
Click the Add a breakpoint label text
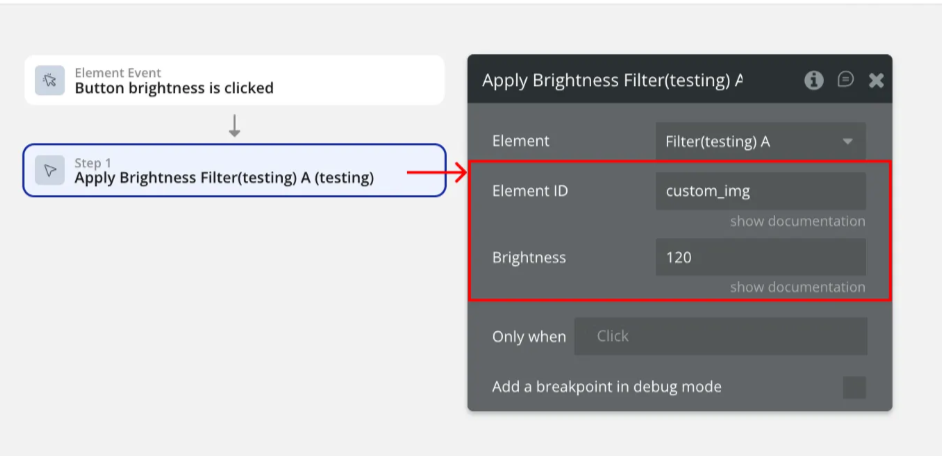tap(606, 387)
